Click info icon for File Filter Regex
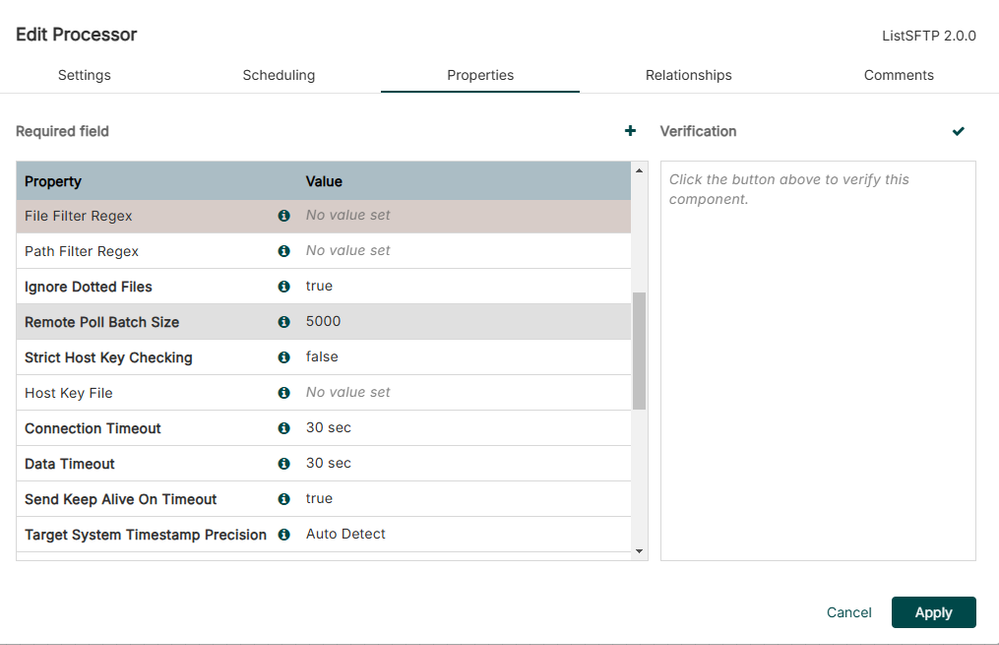This screenshot has width=999, height=645. 284,216
